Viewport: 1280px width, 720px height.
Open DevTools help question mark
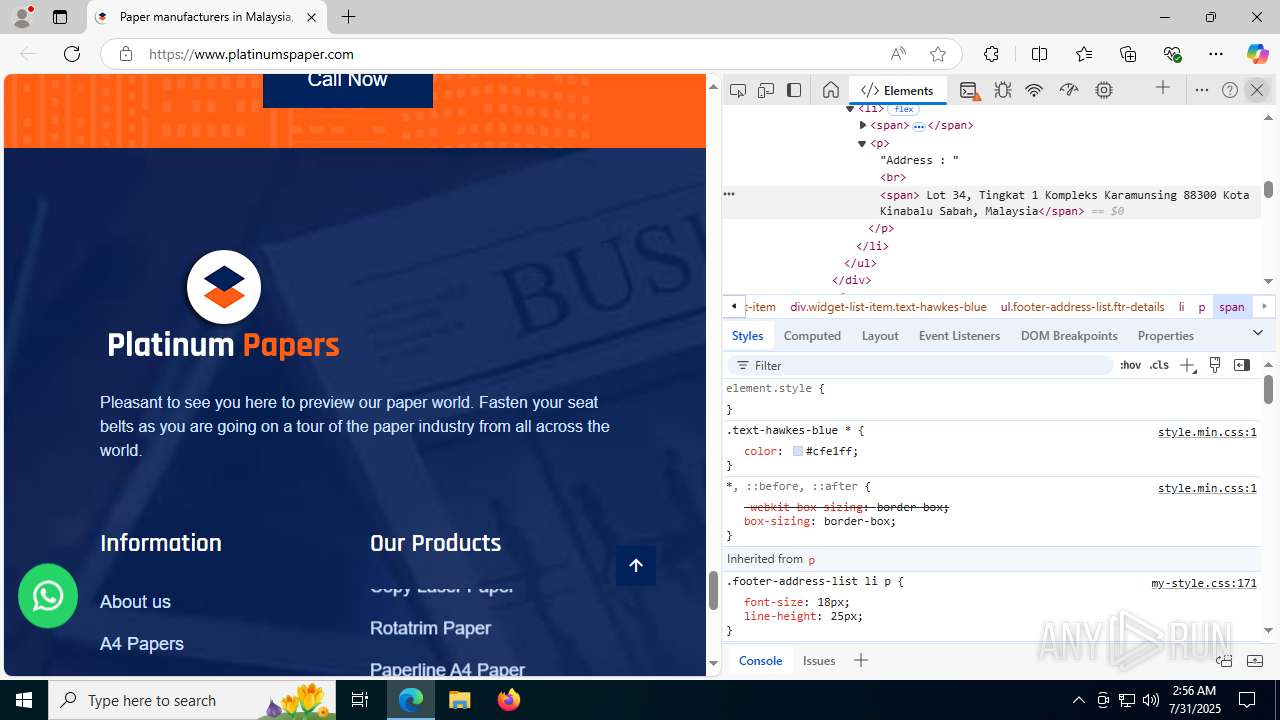coord(1230,90)
